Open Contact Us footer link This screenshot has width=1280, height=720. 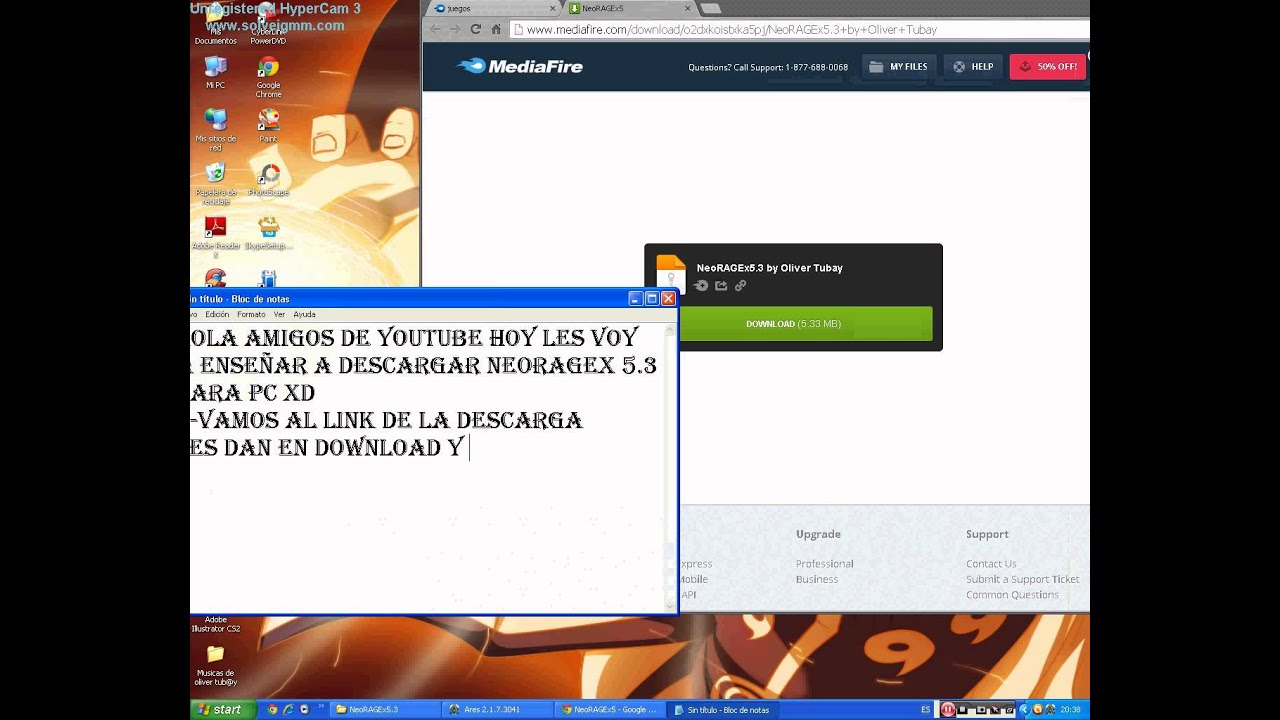click(991, 563)
